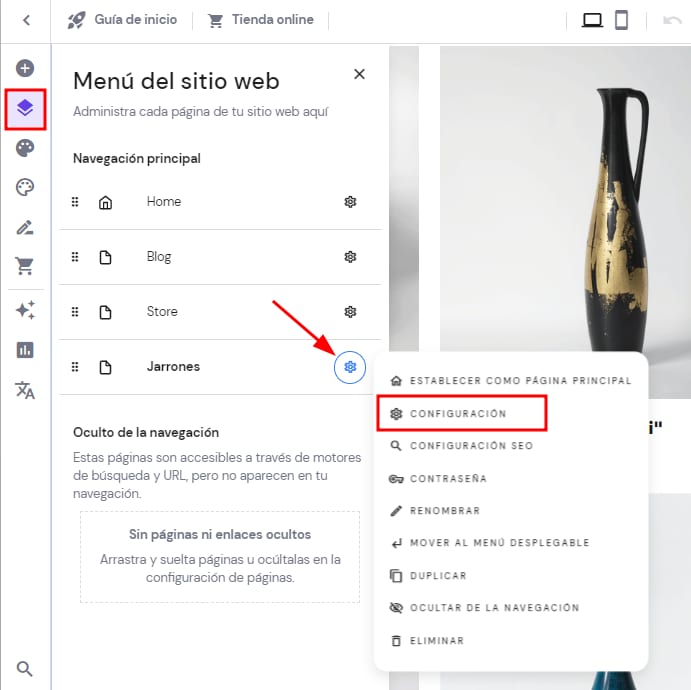Open analytics chart icon

point(25,350)
